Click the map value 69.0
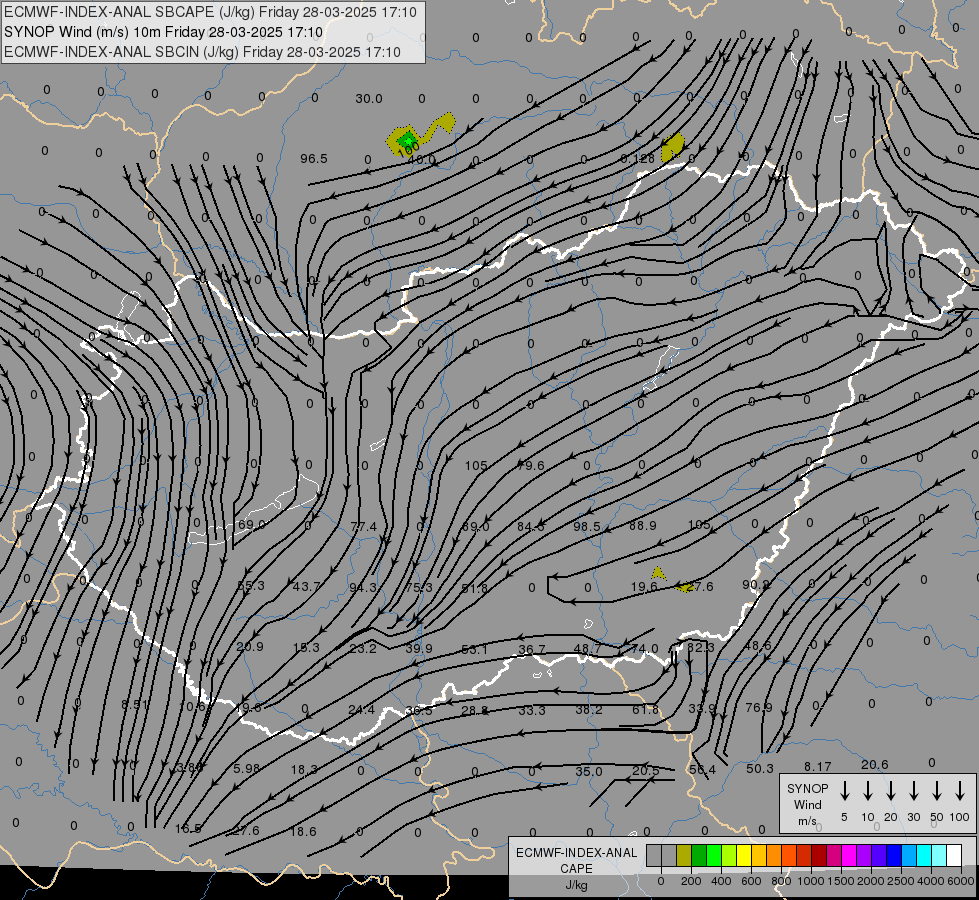This screenshot has width=979, height=900. (252, 525)
